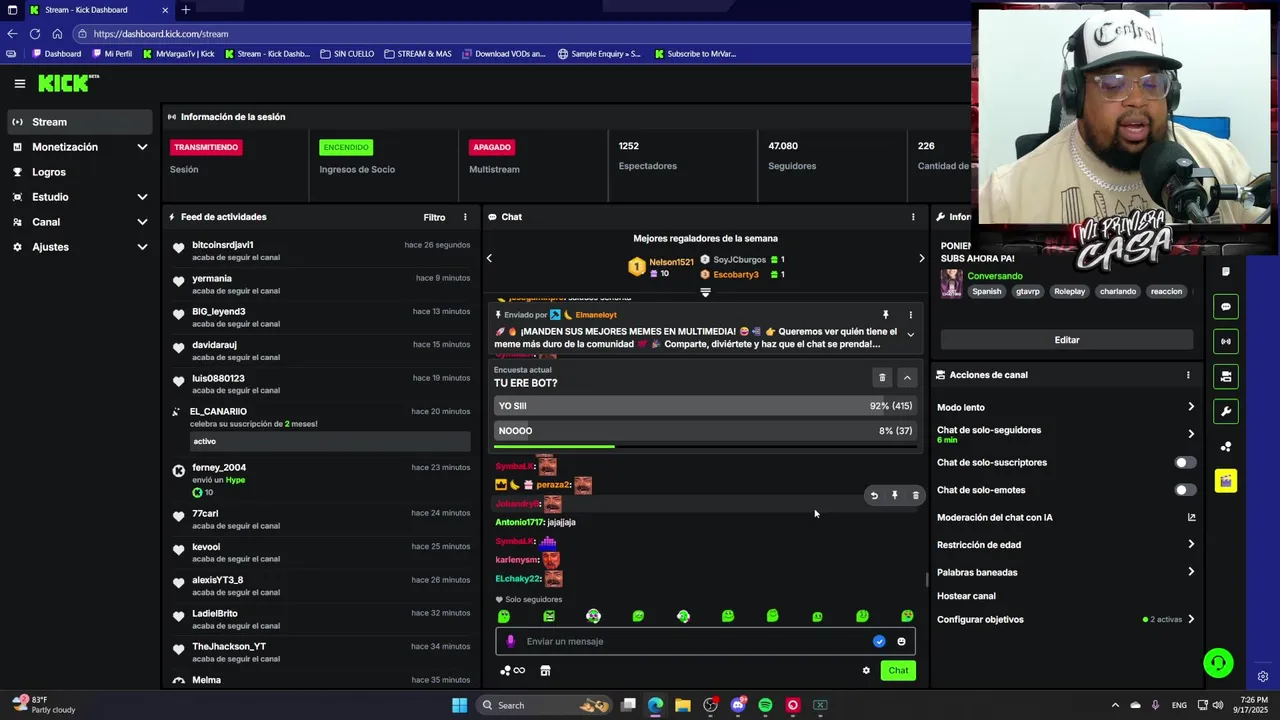Click the points infinity icon below the message box
1280x720 pixels.
pos(513,671)
